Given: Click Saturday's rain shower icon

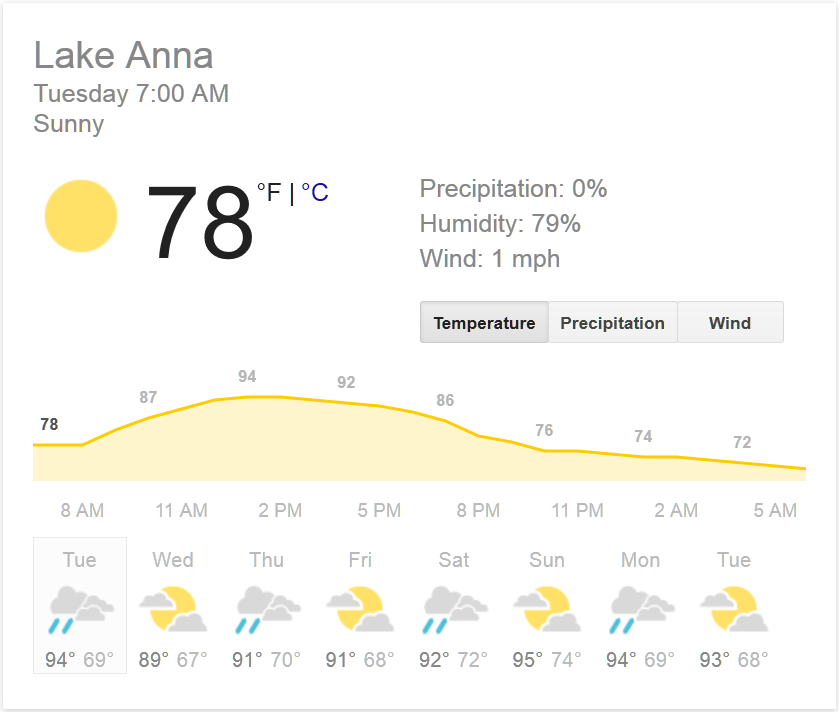Looking at the screenshot, I should point(454,609).
